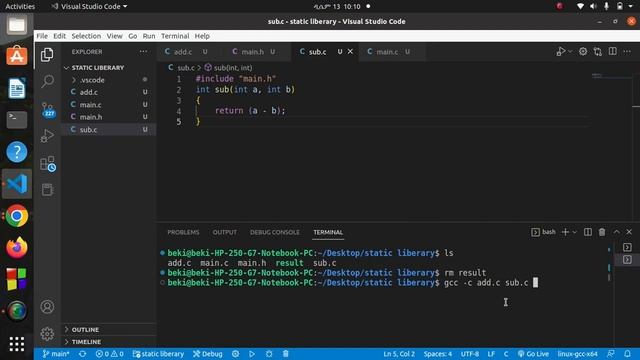Open the Explorer view in activity bar
Screen dimensions: 640x360
(x=47, y=55)
